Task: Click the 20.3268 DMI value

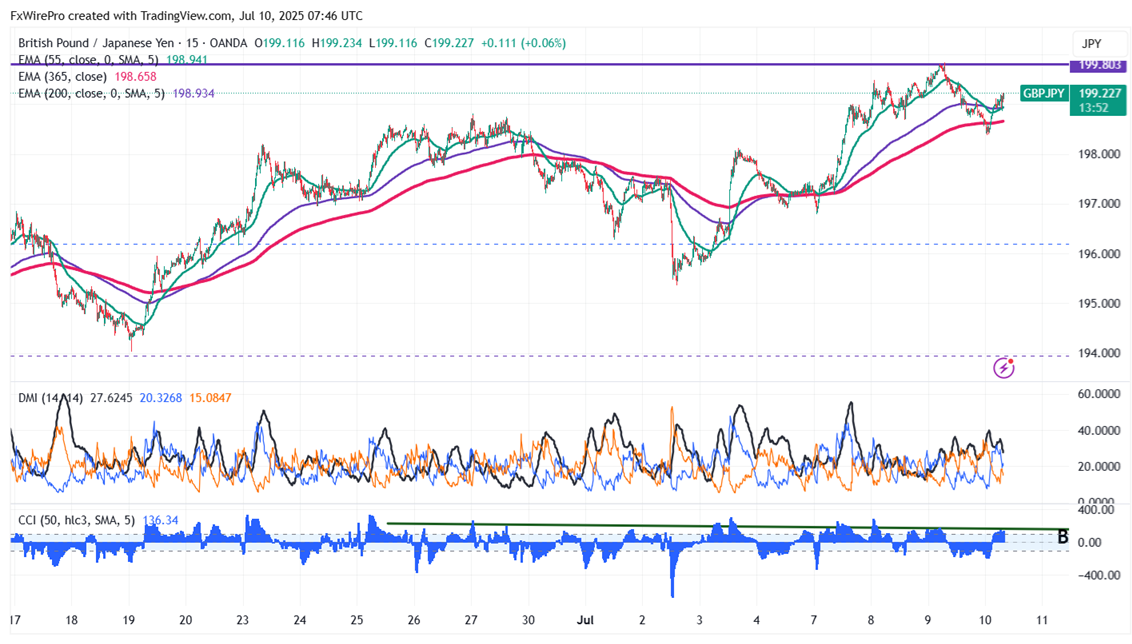Action: (x=160, y=398)
